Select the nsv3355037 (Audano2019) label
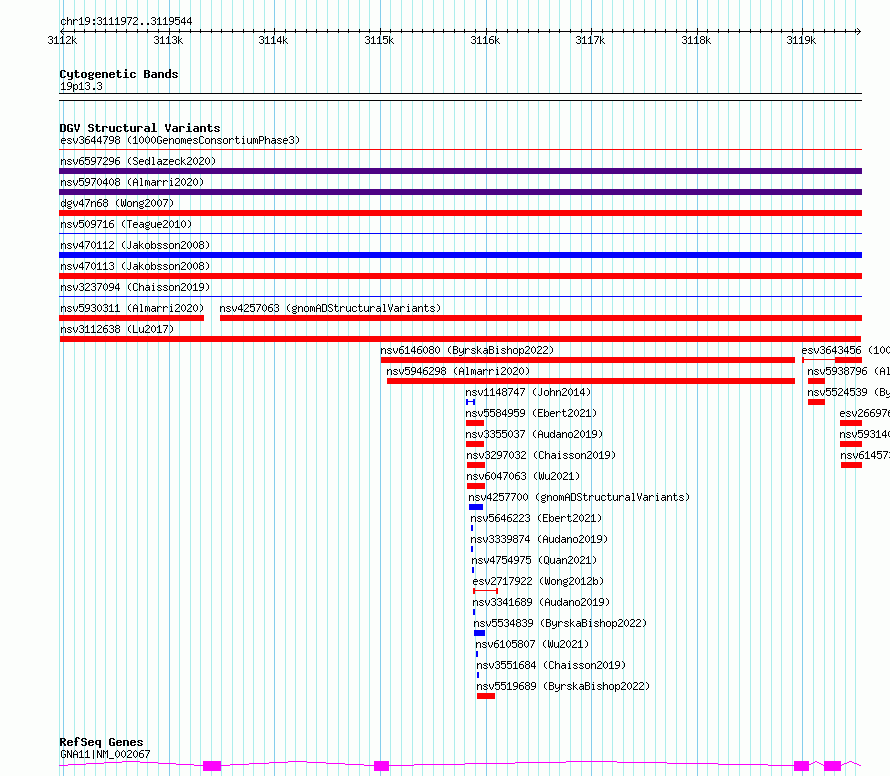Image resolution: width=890 pixels, height=776 pixels. click(534, 434)
